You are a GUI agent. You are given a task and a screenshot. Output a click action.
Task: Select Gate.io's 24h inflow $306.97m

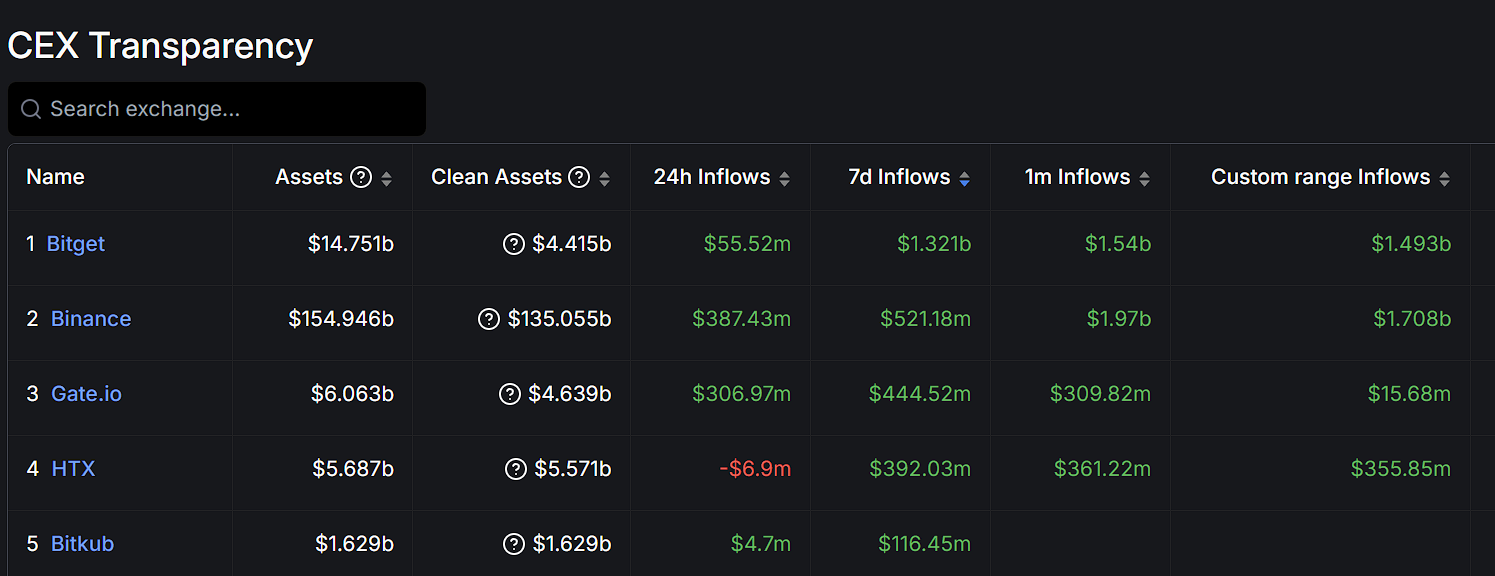(x=741, y=394)
